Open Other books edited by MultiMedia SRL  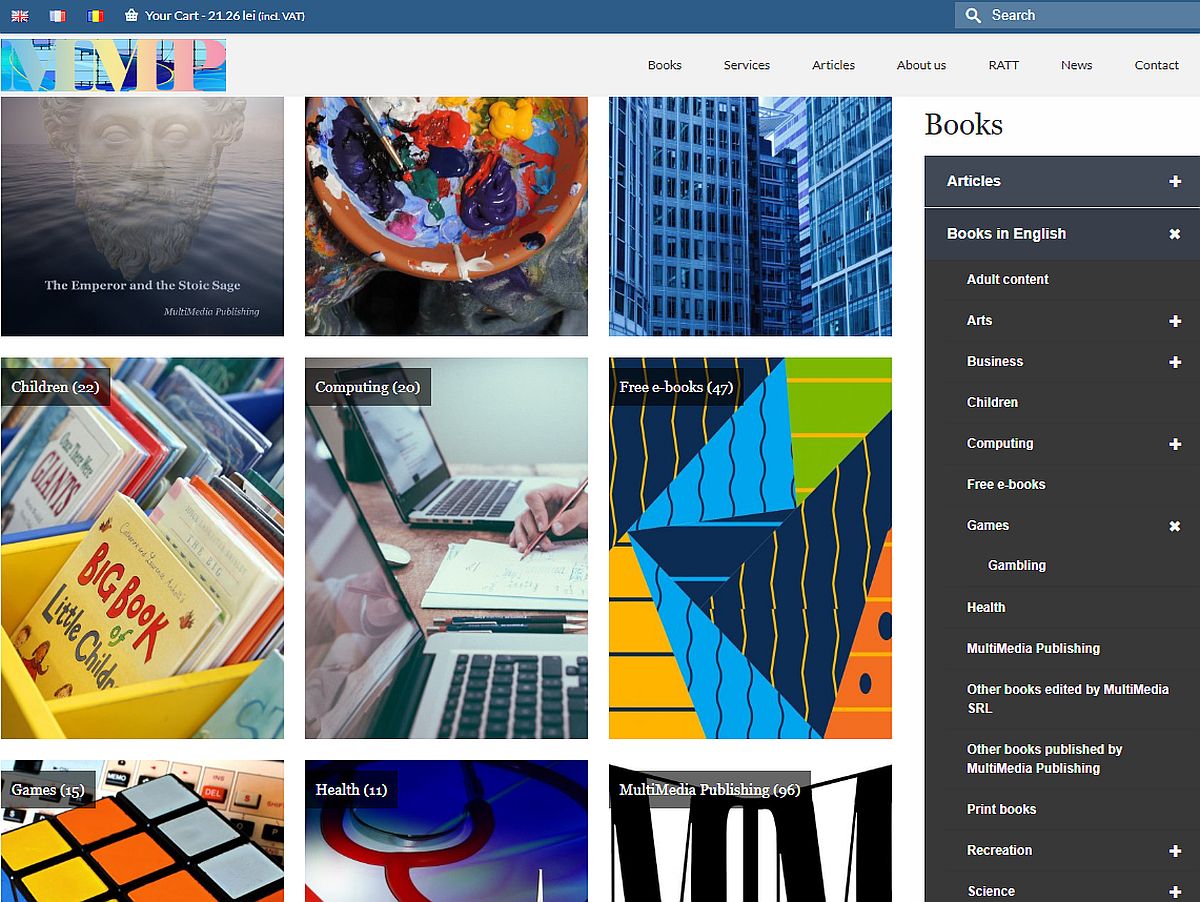click(1067, 698)
